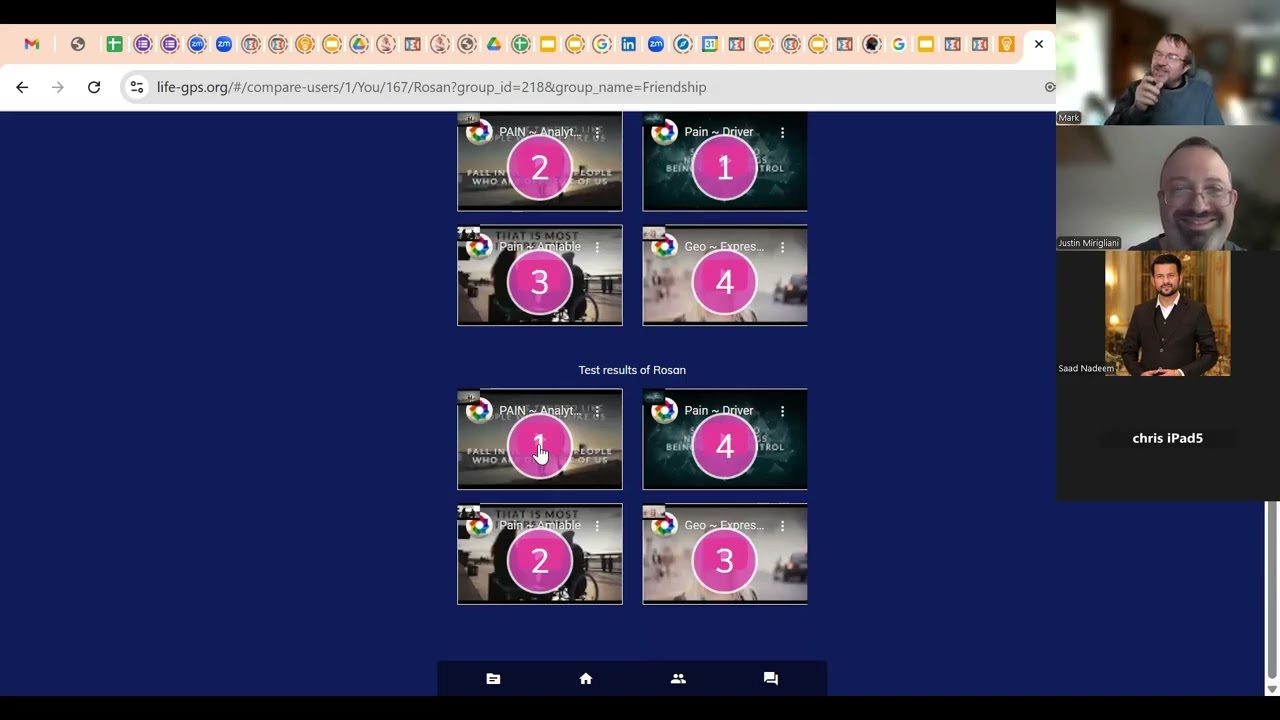The height and width of the screenshot is (720, 1280).
Task: Click channel logo on Pain ~ Amiable video ranked 3
Action: tap(479, 246)
